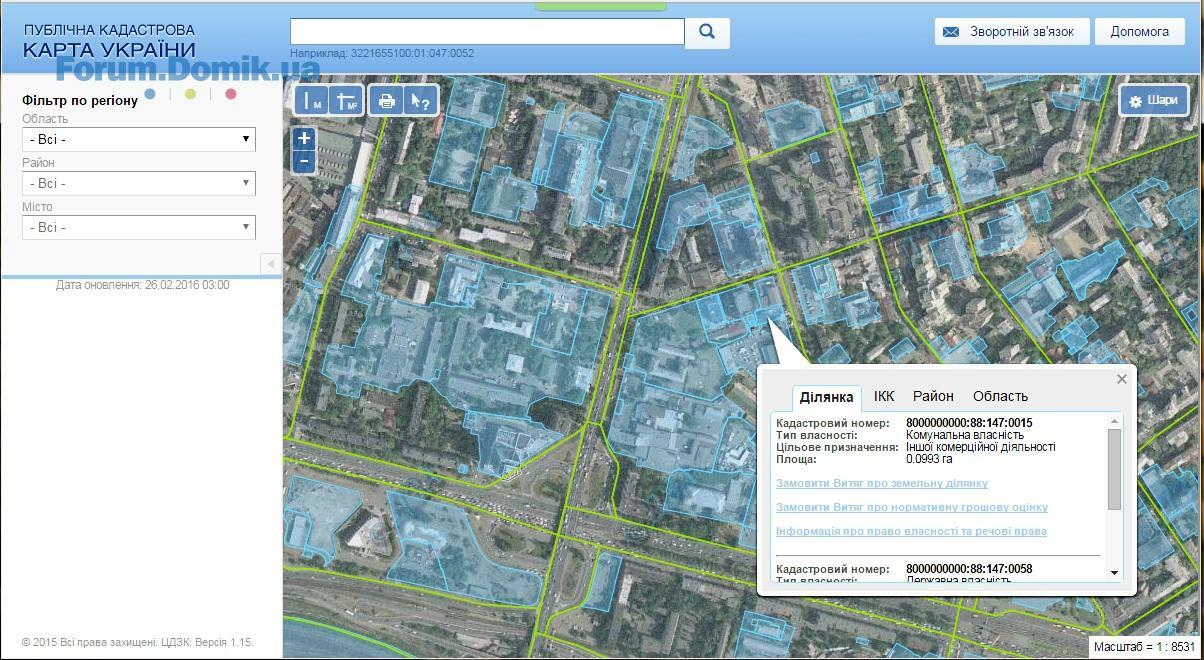Screen dimensions: 1204x660
Task: Switch to the Район tab in popup
Action: 933,396
